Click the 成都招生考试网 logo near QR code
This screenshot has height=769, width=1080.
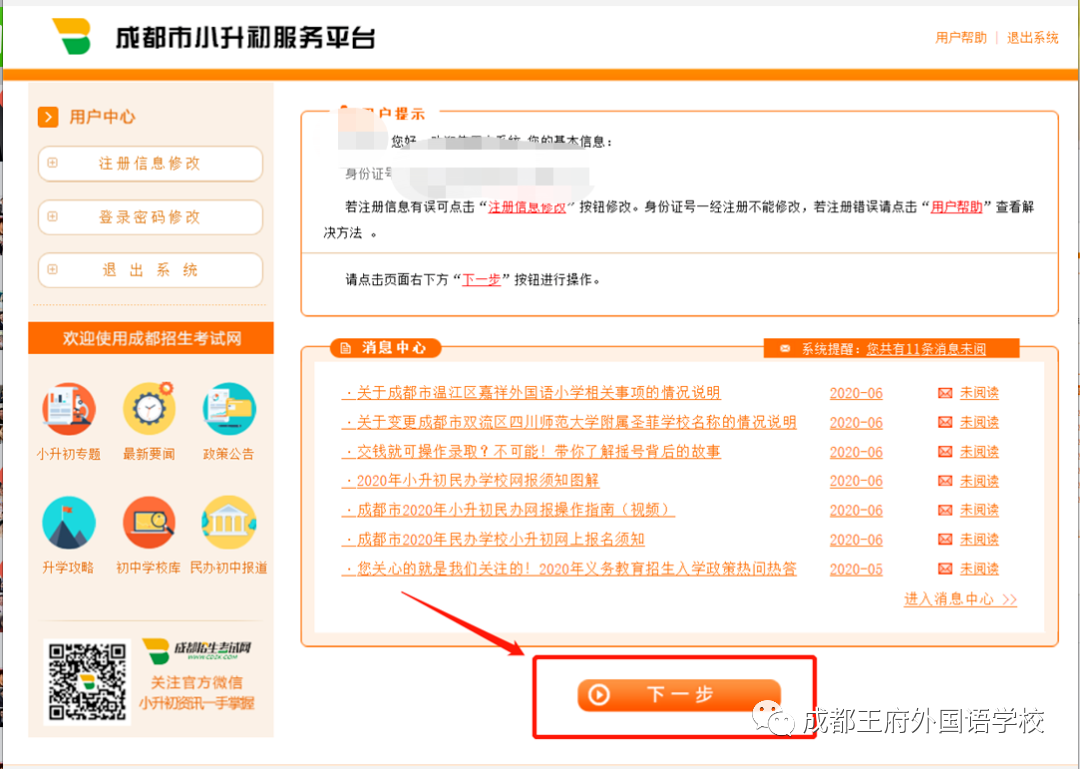click(197, 652)
